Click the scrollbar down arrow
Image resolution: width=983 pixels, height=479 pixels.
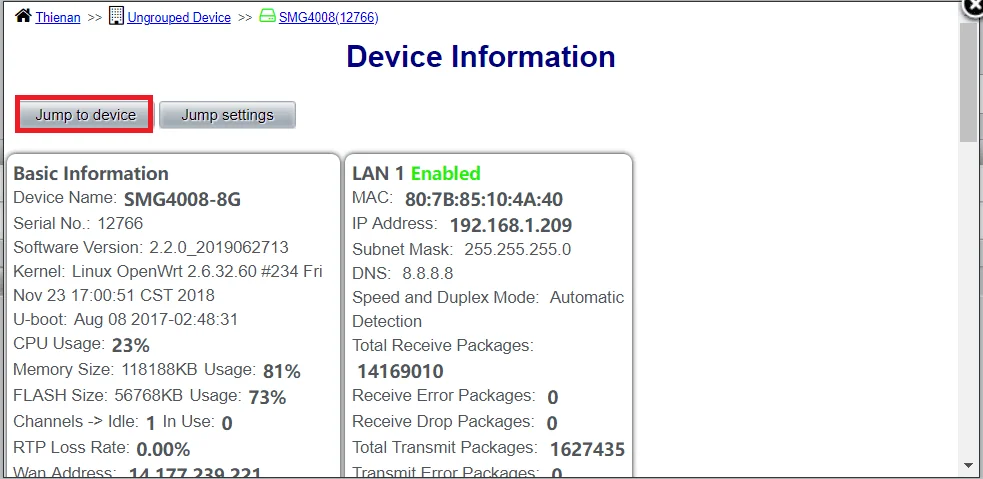pos(970,465)
